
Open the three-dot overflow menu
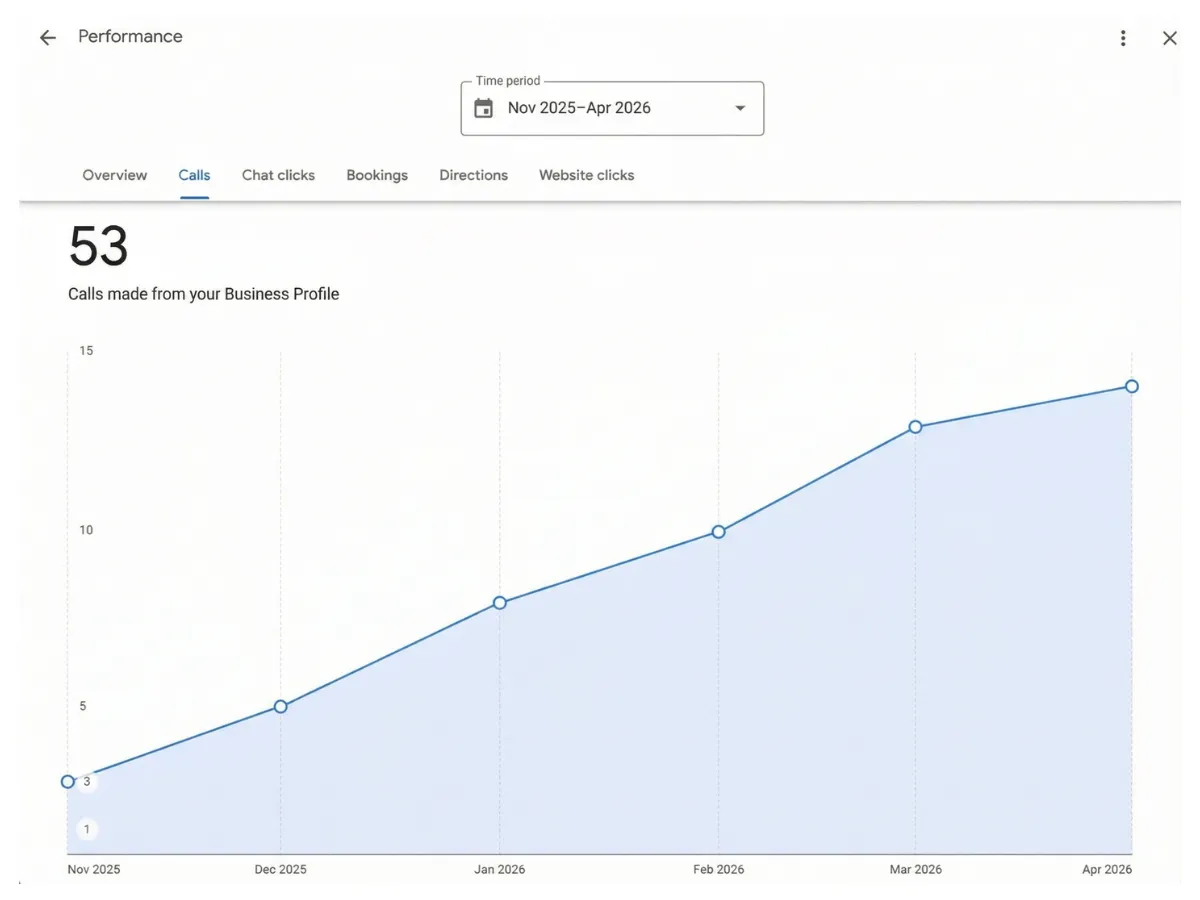(1122, 37)
